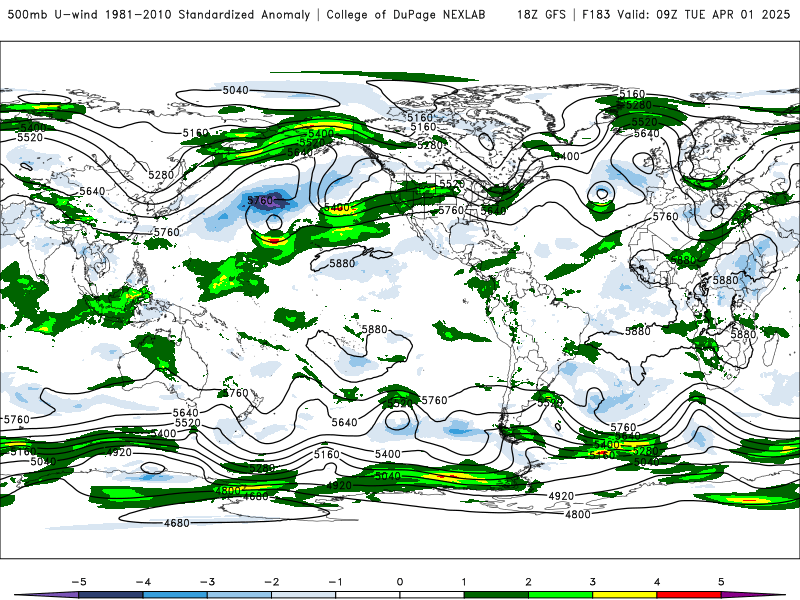Click the '5760' label inside the purple anomaly

260,201
